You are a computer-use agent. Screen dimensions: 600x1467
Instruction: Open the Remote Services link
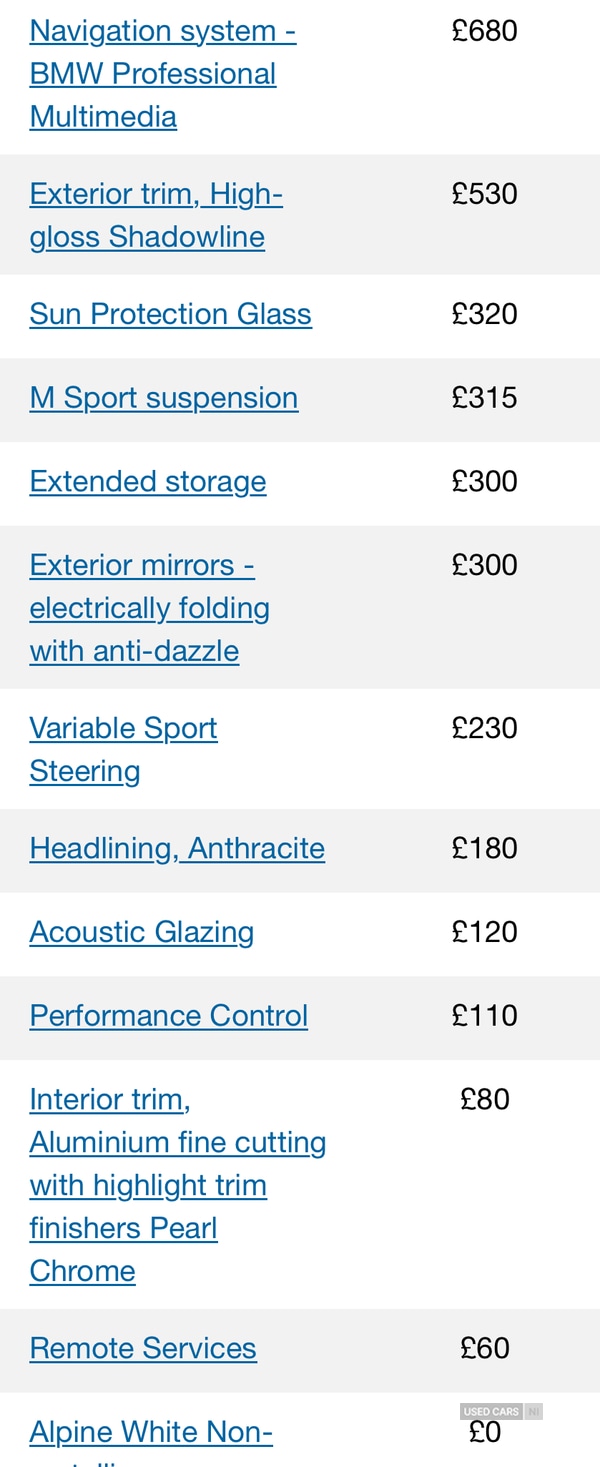(x=143, y=1349)
